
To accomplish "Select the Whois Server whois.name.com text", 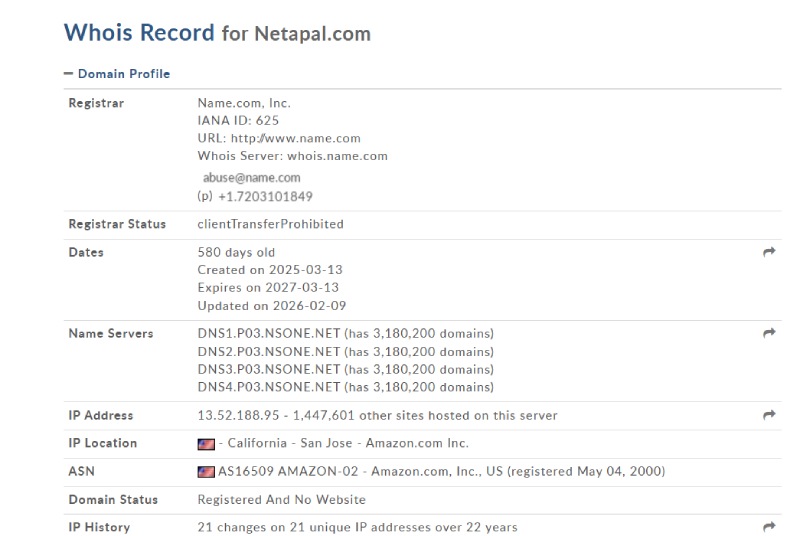I will click(293, 156).
